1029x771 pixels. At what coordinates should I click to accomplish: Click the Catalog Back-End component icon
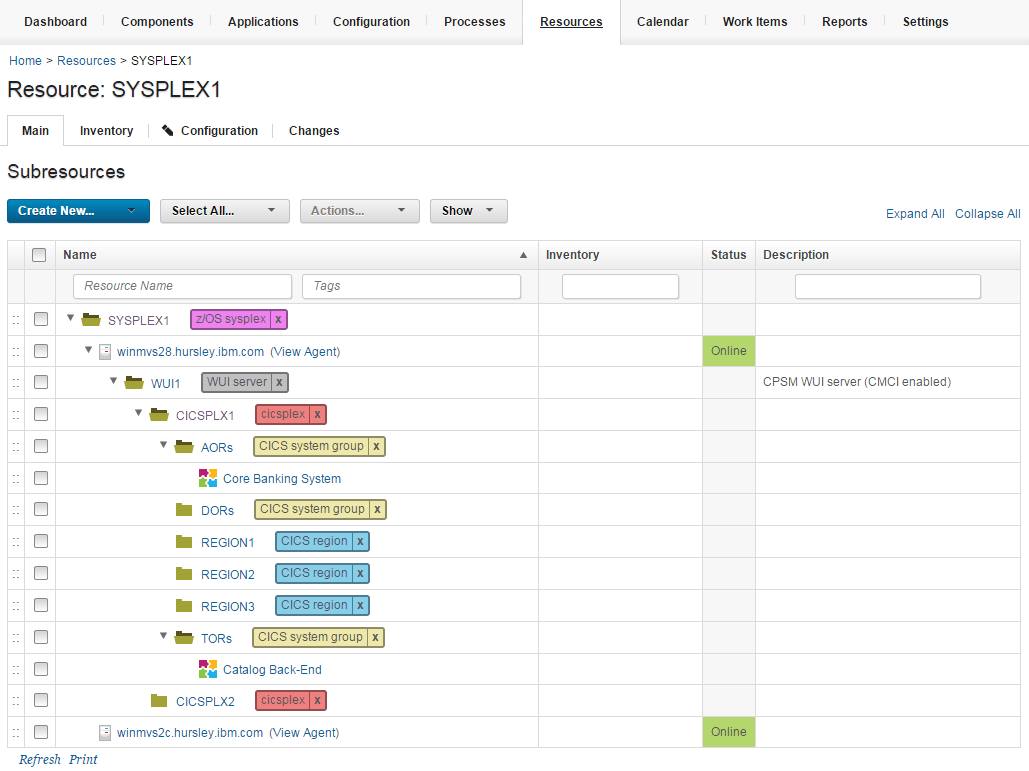208,669
